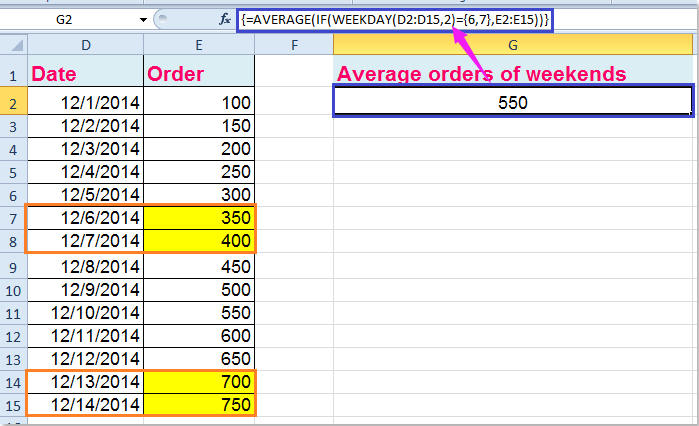Click the 'Date' header cell
This screenshot has height=426, width=699.
84,73
